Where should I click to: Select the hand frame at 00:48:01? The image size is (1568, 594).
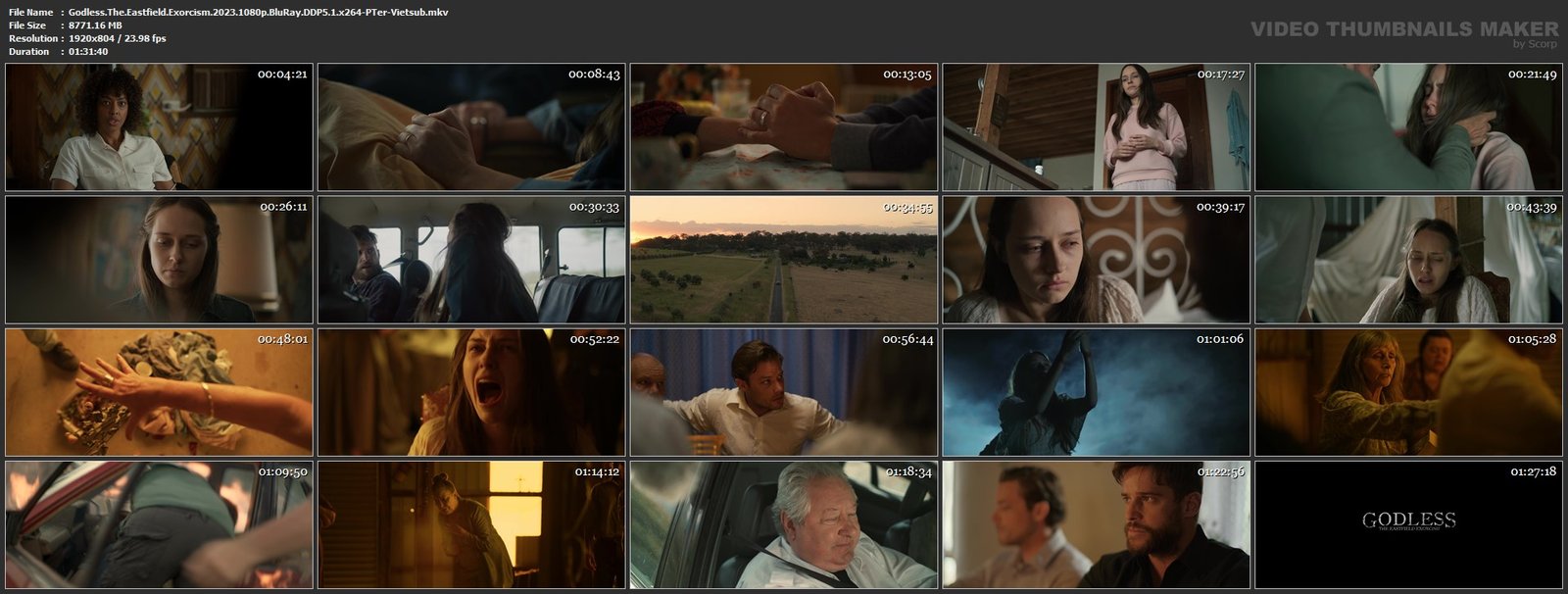pos(159,392)
